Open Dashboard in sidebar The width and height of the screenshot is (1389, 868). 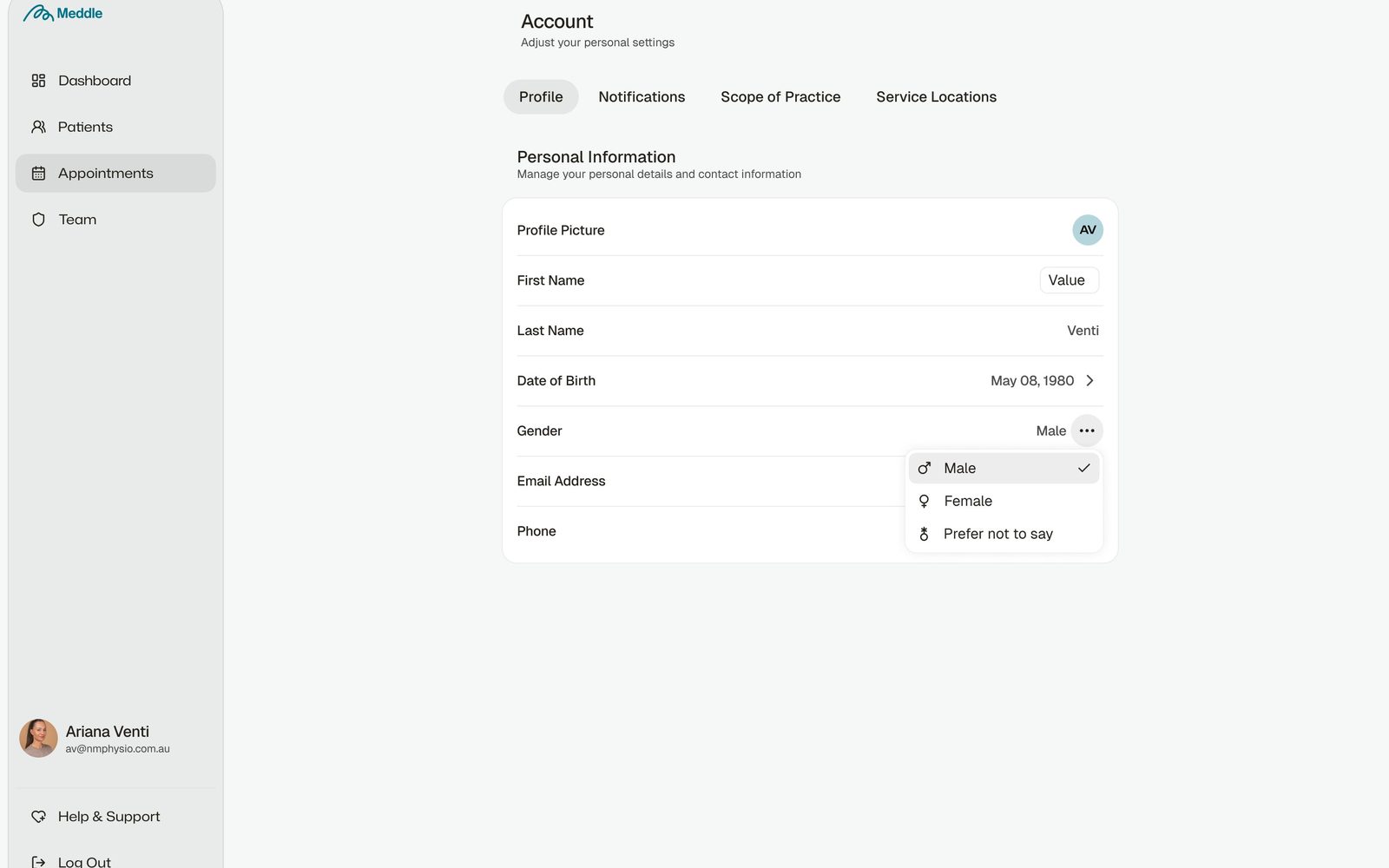[115, 81]
